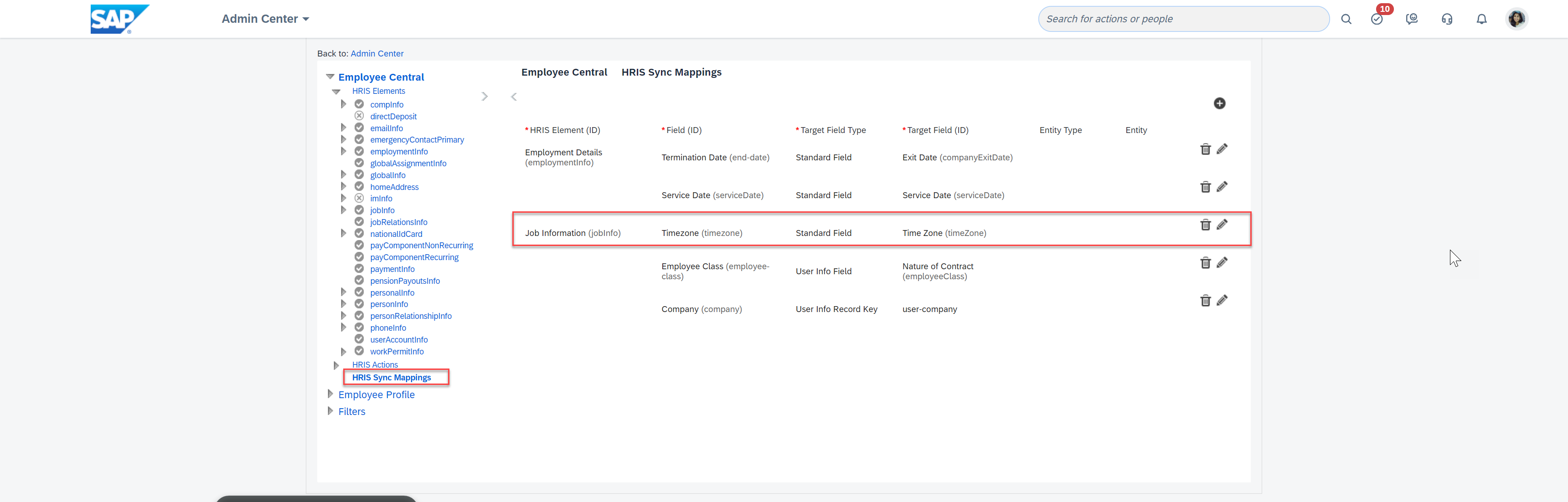Collapse the Employee Central tree node
The image size is (1568, 502).
coord(330,77)
